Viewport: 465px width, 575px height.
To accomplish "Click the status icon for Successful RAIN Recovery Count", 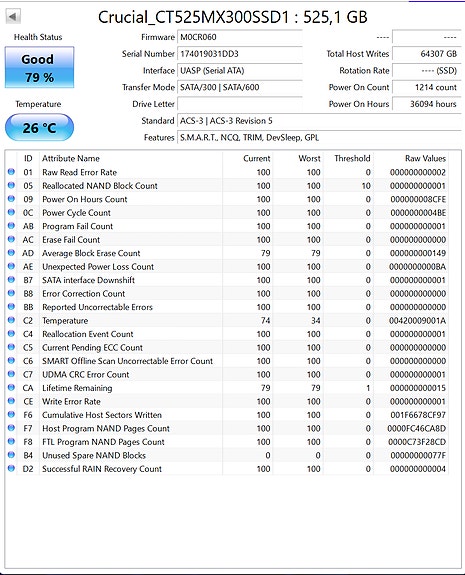I will (11, 468).
